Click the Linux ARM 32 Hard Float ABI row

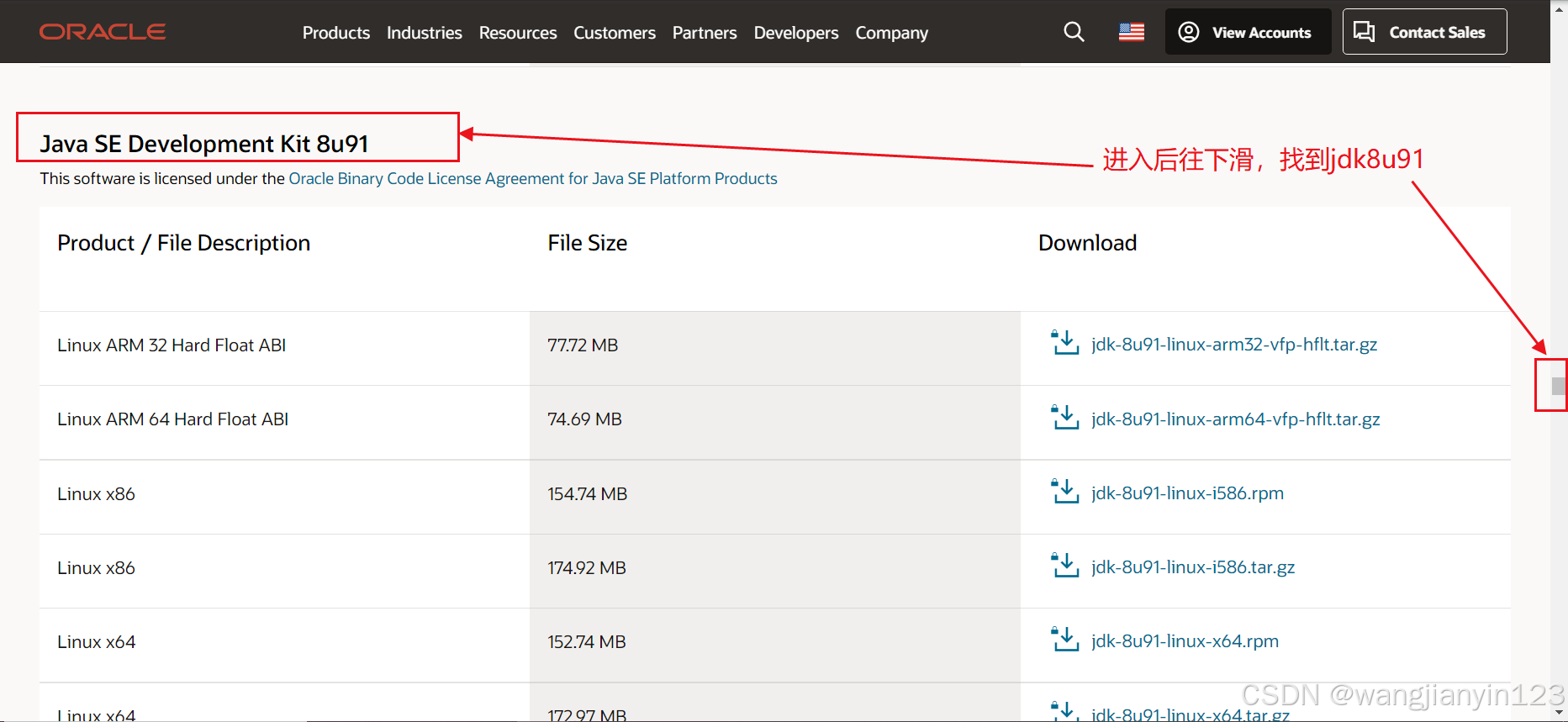tap(775, 348)
